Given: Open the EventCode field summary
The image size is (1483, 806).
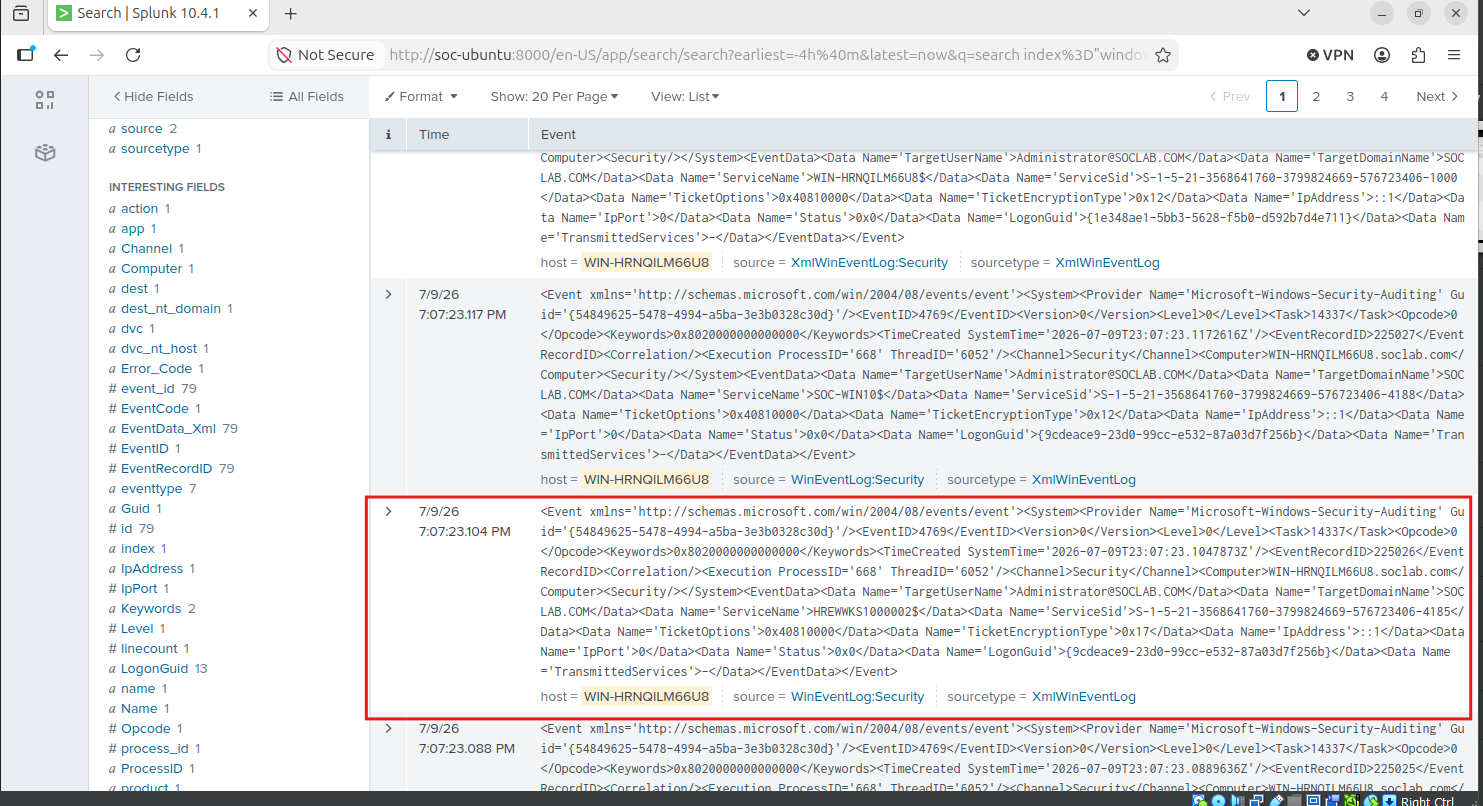Looking at the screenshot, I should point(155,409).
